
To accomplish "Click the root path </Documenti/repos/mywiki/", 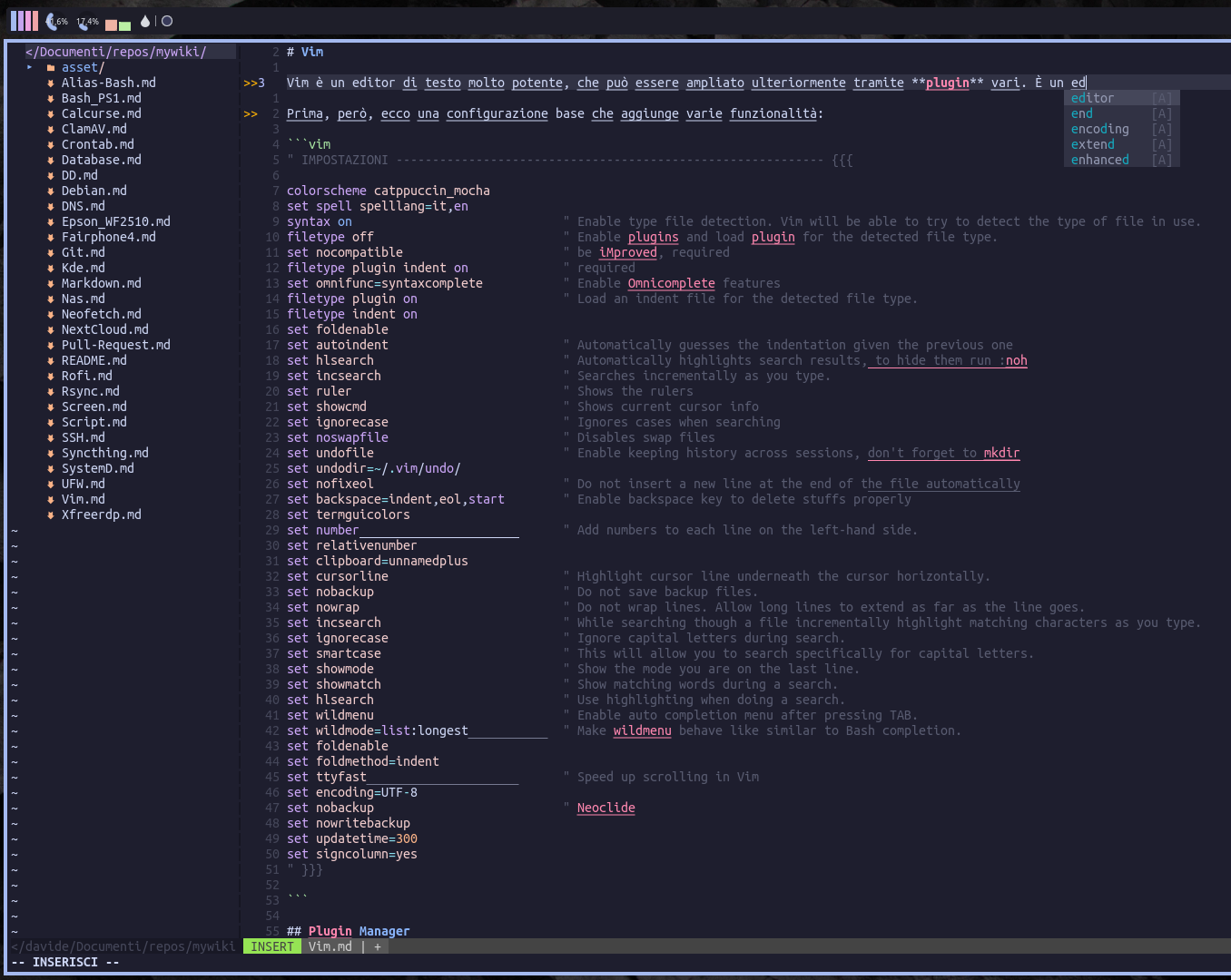I will point(116,52).
